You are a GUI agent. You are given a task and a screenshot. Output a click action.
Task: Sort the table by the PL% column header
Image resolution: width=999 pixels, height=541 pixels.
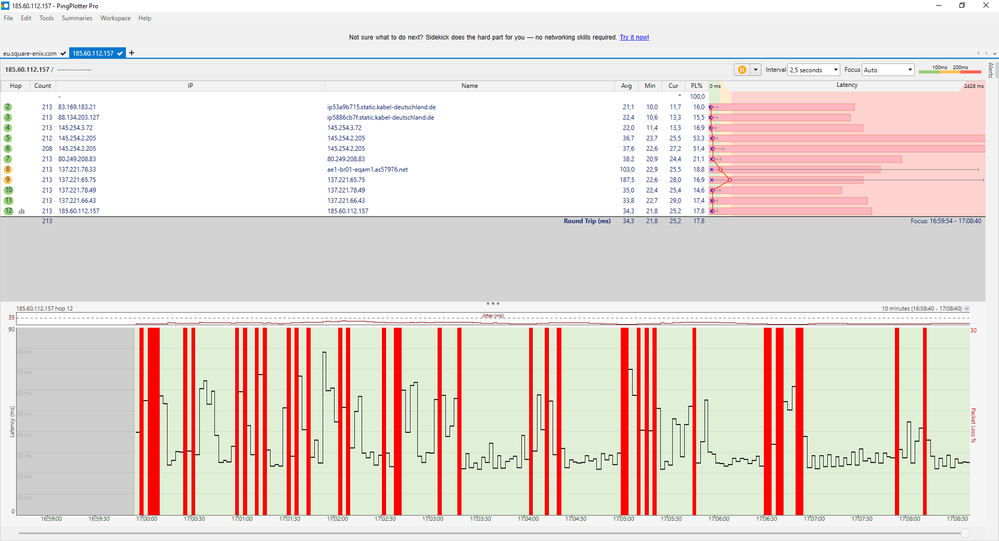pyautogui.click(x=696, y=86)
